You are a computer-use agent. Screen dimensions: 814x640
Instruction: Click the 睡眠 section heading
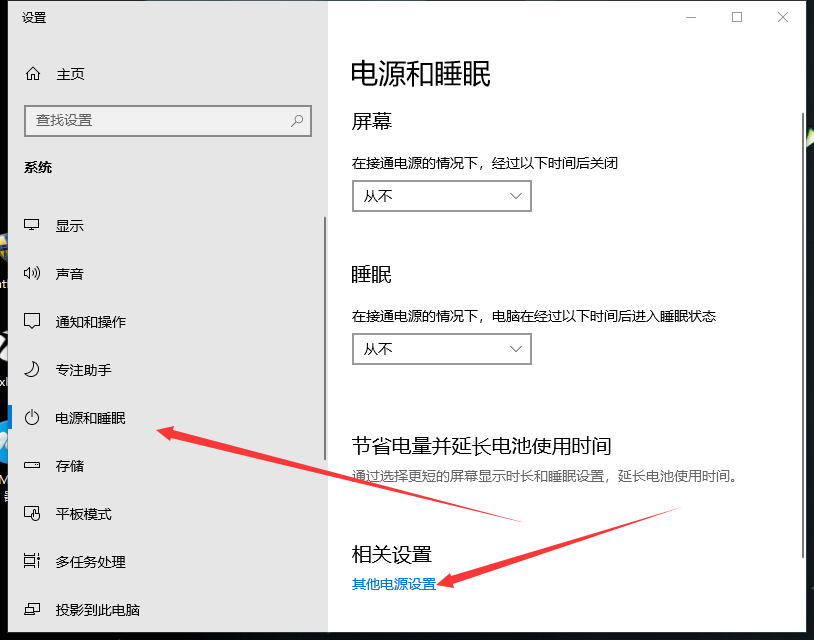click(372, 274)
